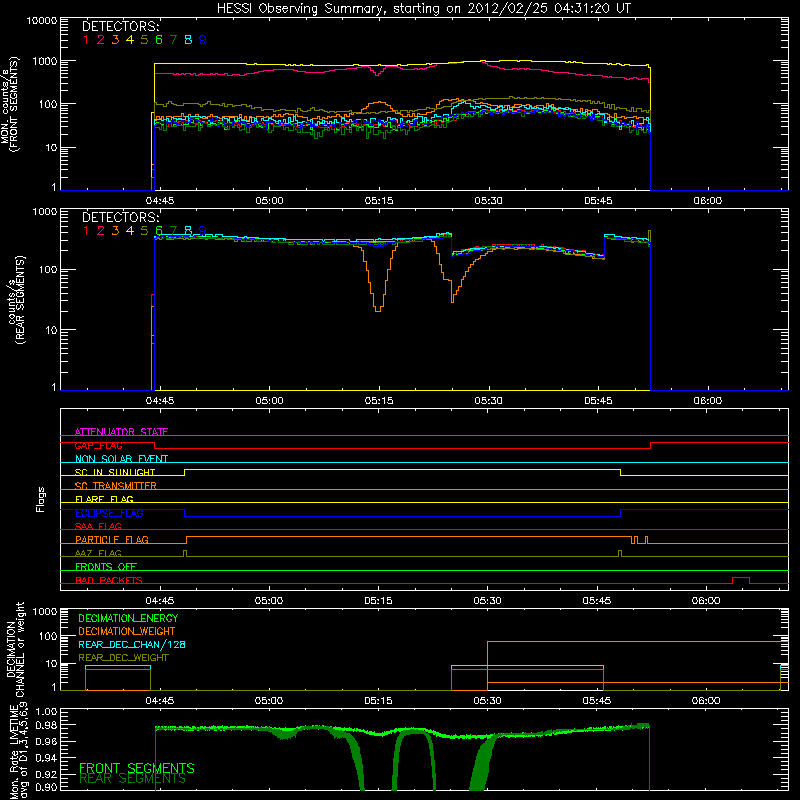The width and height of the screenshot is (800, 800).
Task: Click 10000 y-axis value on front segments plot
Action: tap(42, 21)
